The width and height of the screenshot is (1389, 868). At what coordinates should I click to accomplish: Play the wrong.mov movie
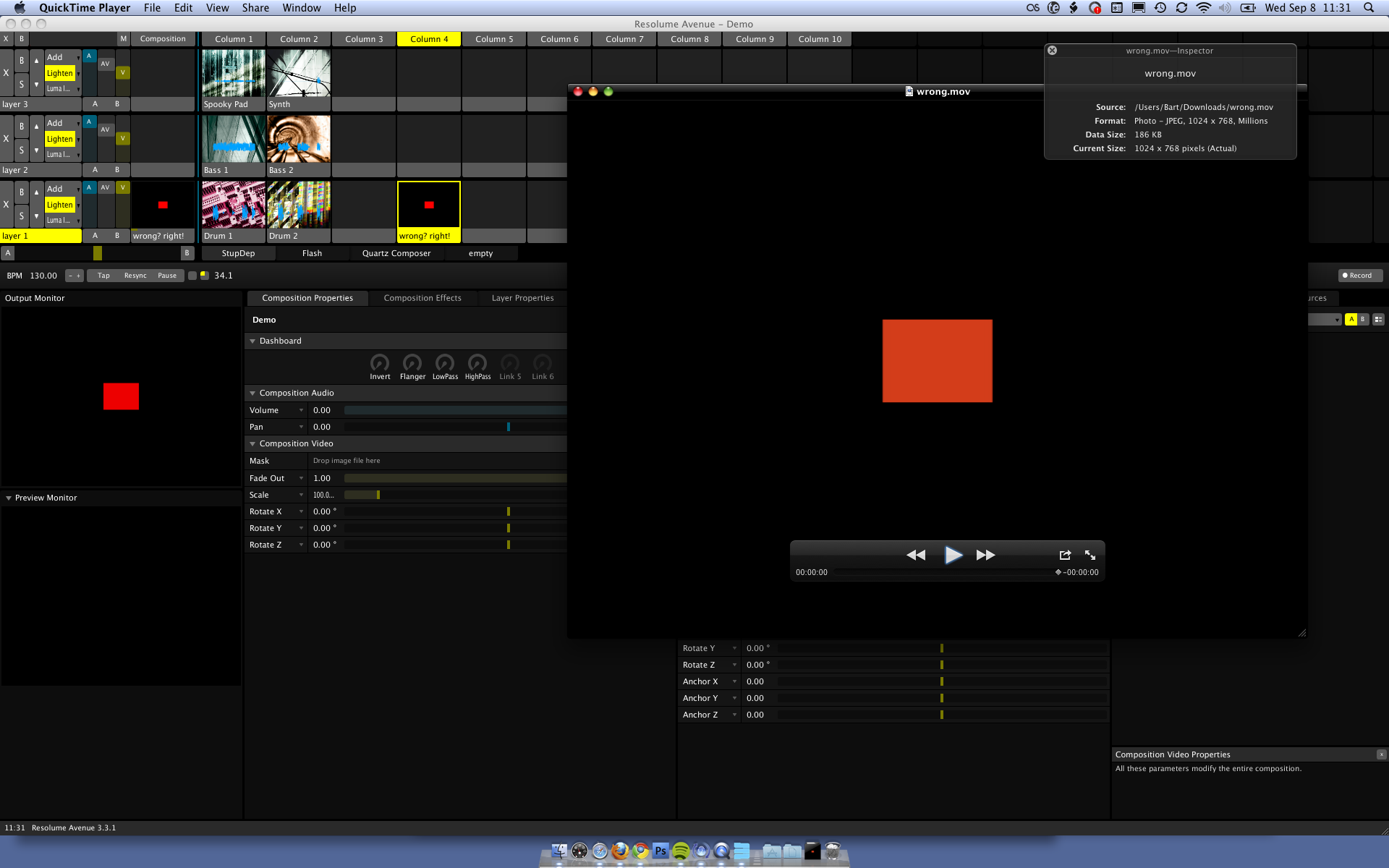point(953,555)
